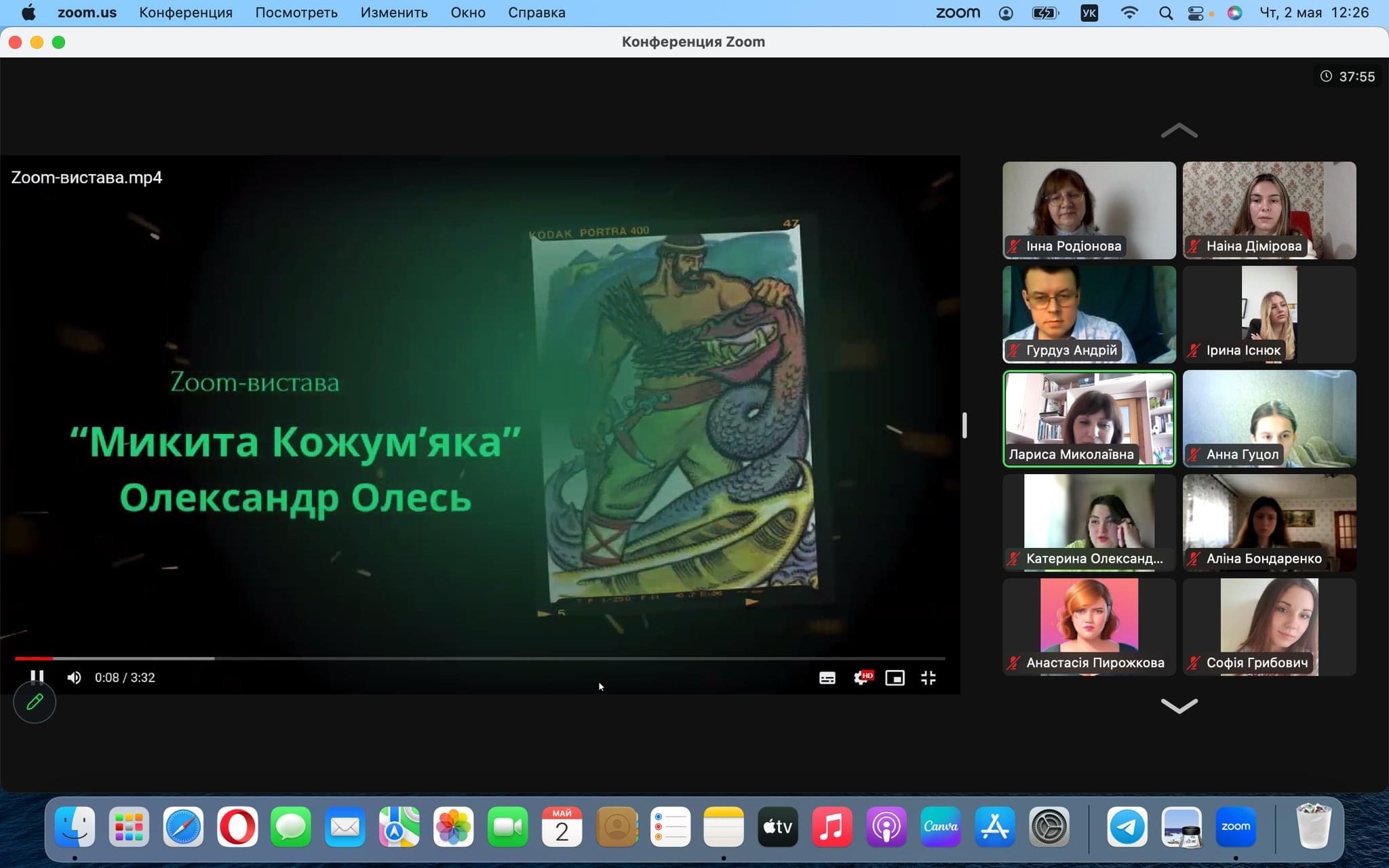Screen dimensions: 1389x868
Task: Open Launchpad from the Dock
Action: [129, 827]
